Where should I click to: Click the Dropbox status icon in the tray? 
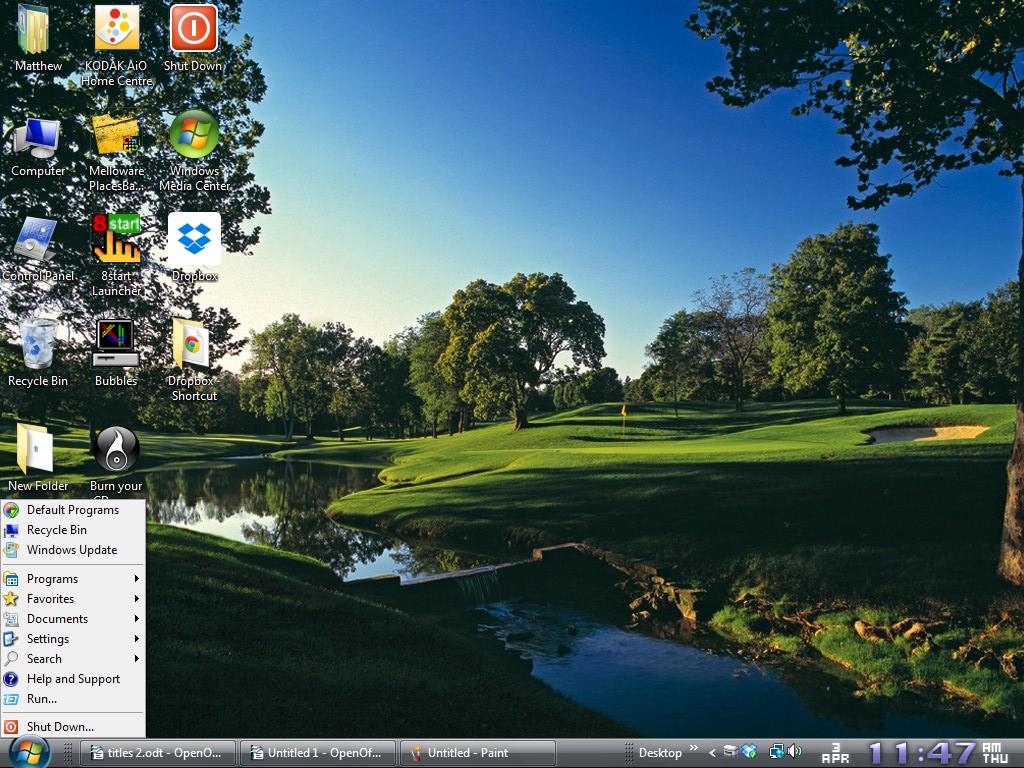point(749,750)
